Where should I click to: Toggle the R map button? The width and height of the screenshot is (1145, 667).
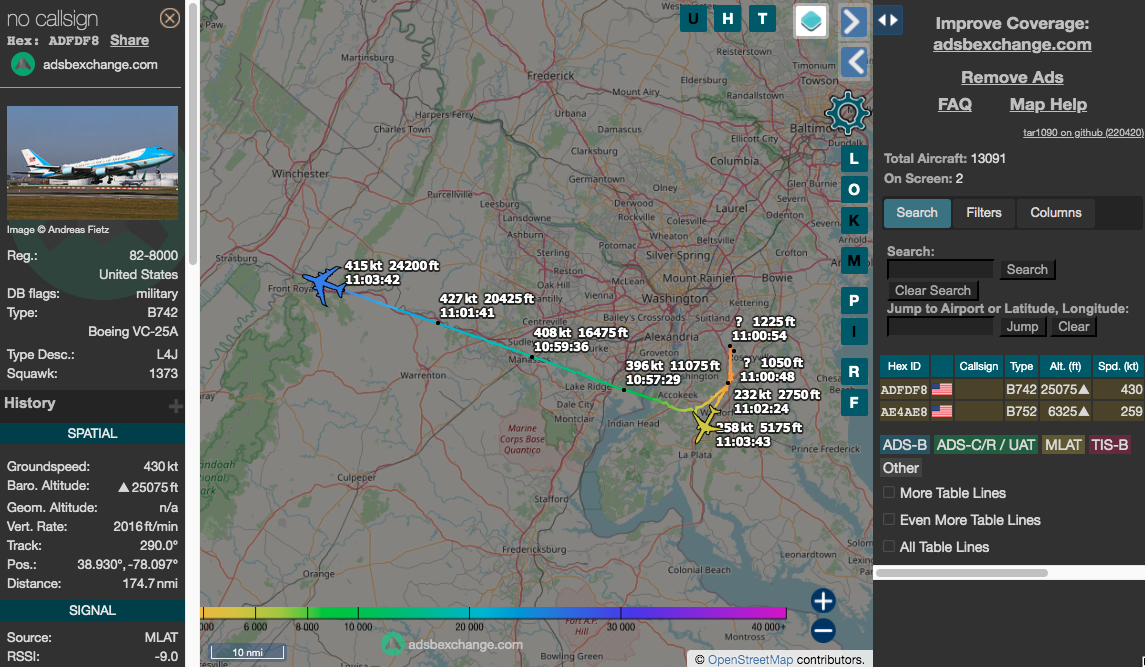coord(854,372)
